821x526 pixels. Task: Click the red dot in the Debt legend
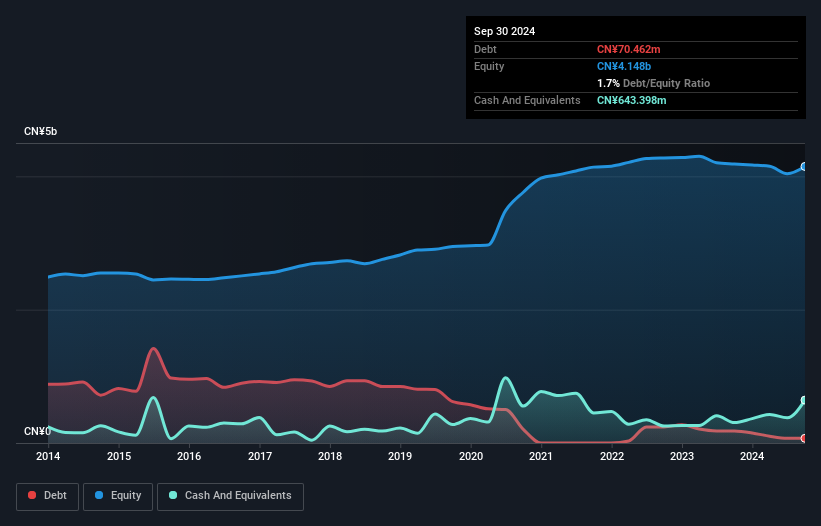33,496
